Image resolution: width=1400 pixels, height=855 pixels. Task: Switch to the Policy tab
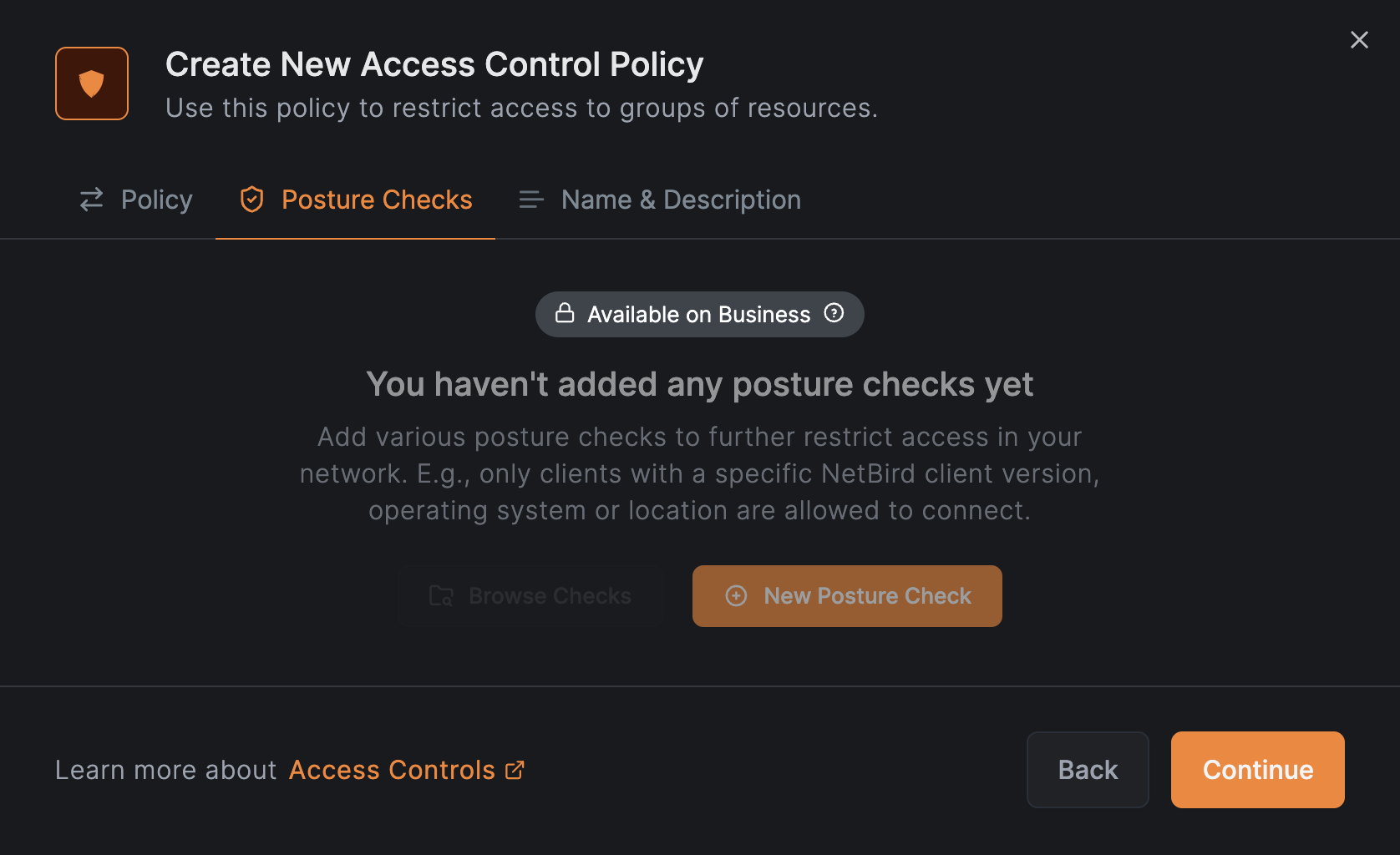[x=156, y=200]
